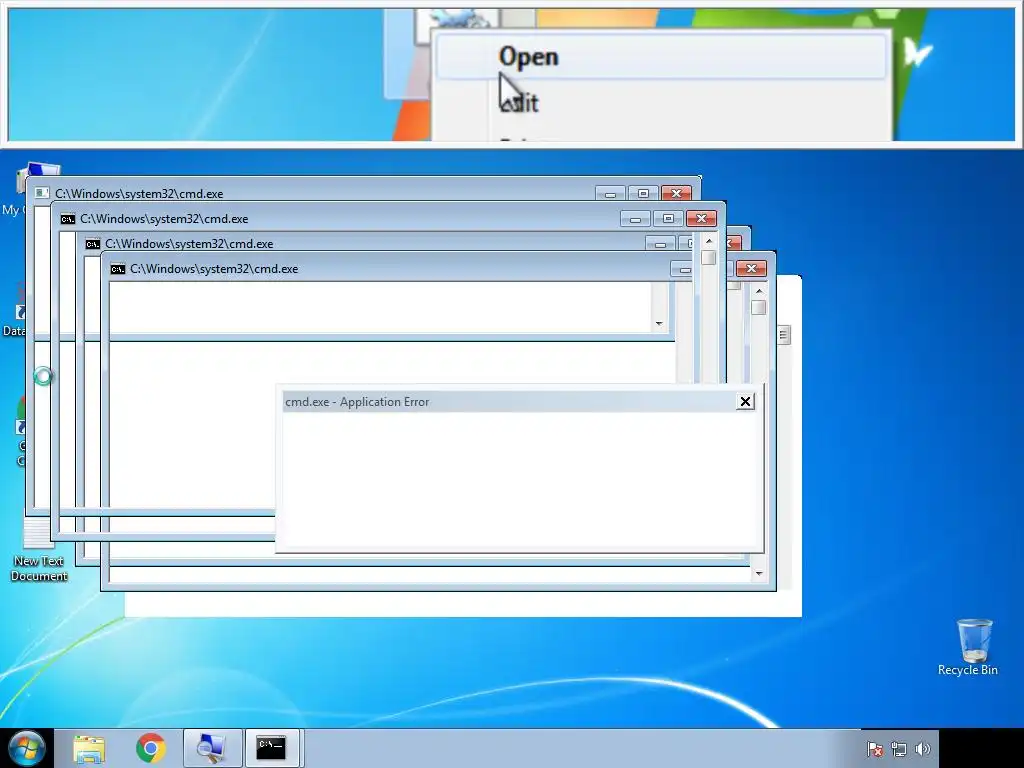Click the grip-lined scroll thumb on white background window
1024x768 pixels.
[x=784, y=335]
